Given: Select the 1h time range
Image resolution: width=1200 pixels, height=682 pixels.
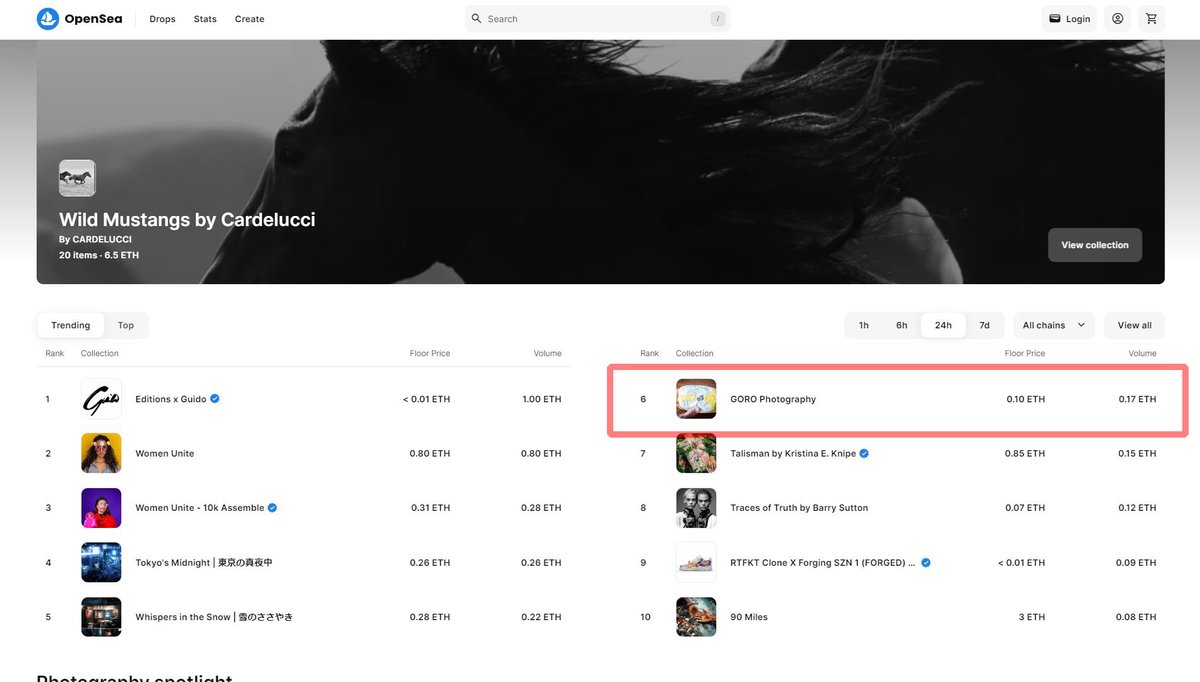Looking at the screenshot, I should [x=864, y=325].
